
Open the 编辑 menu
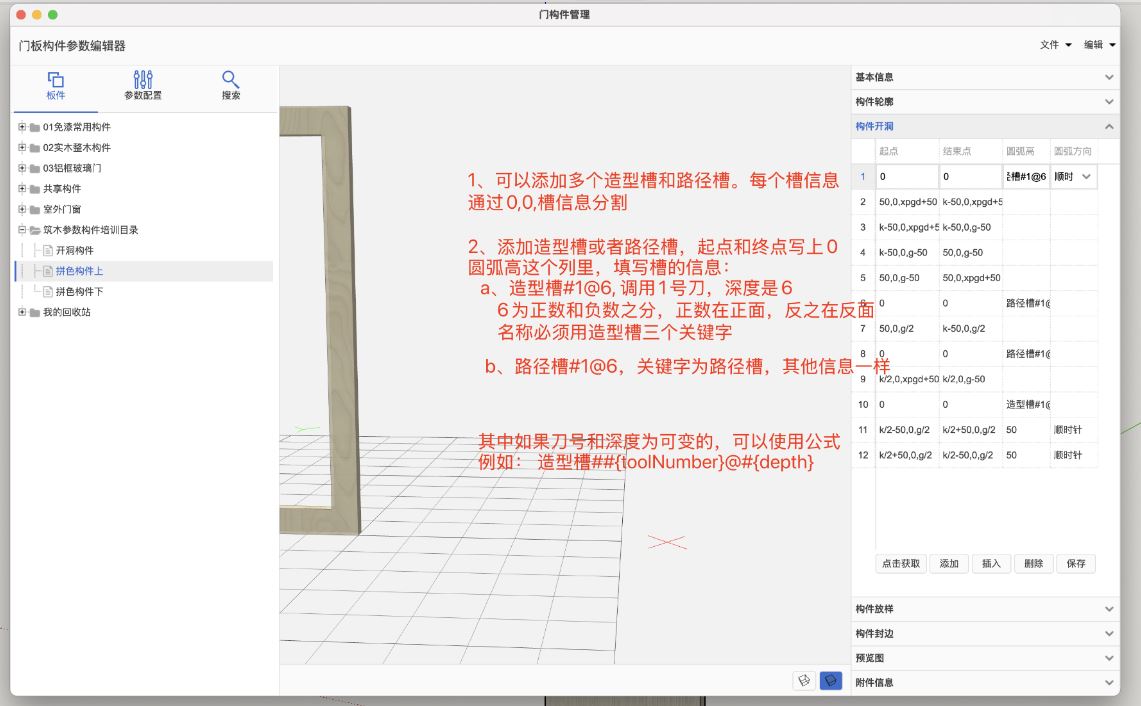(1098, 45)
